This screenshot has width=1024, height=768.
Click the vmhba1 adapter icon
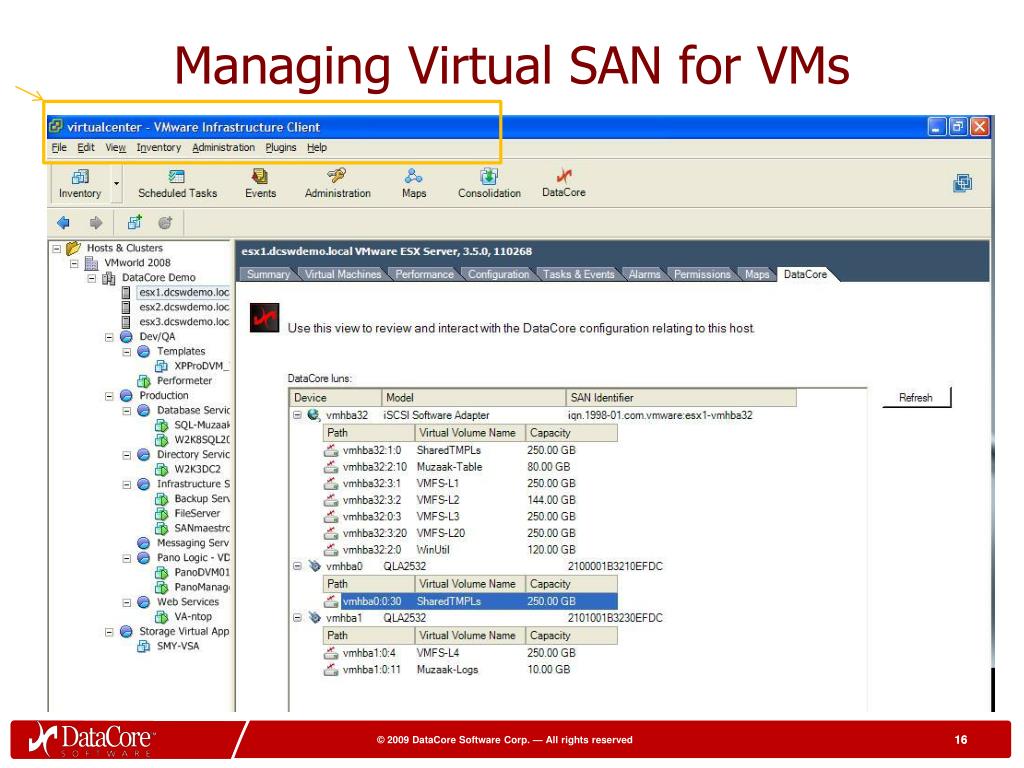click(x=314, y=617)
